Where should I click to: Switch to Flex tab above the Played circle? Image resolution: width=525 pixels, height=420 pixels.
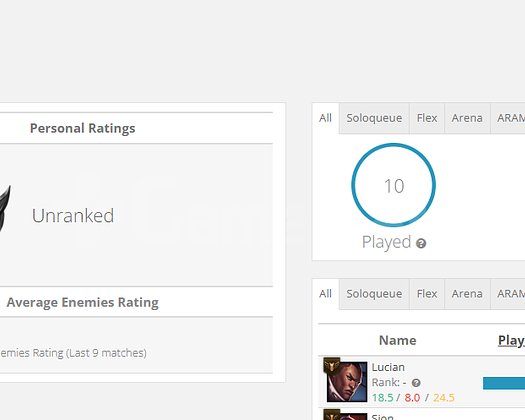coord(427,118)
